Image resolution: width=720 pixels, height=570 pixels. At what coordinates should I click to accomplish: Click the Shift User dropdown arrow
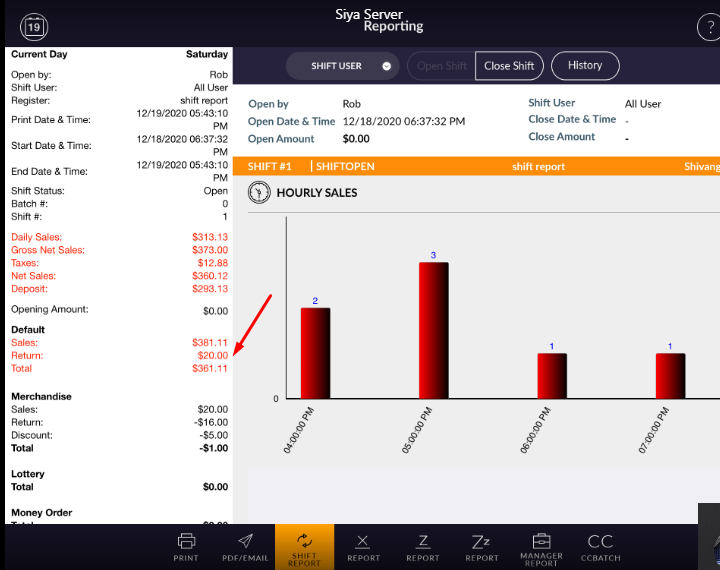point(386,66)
